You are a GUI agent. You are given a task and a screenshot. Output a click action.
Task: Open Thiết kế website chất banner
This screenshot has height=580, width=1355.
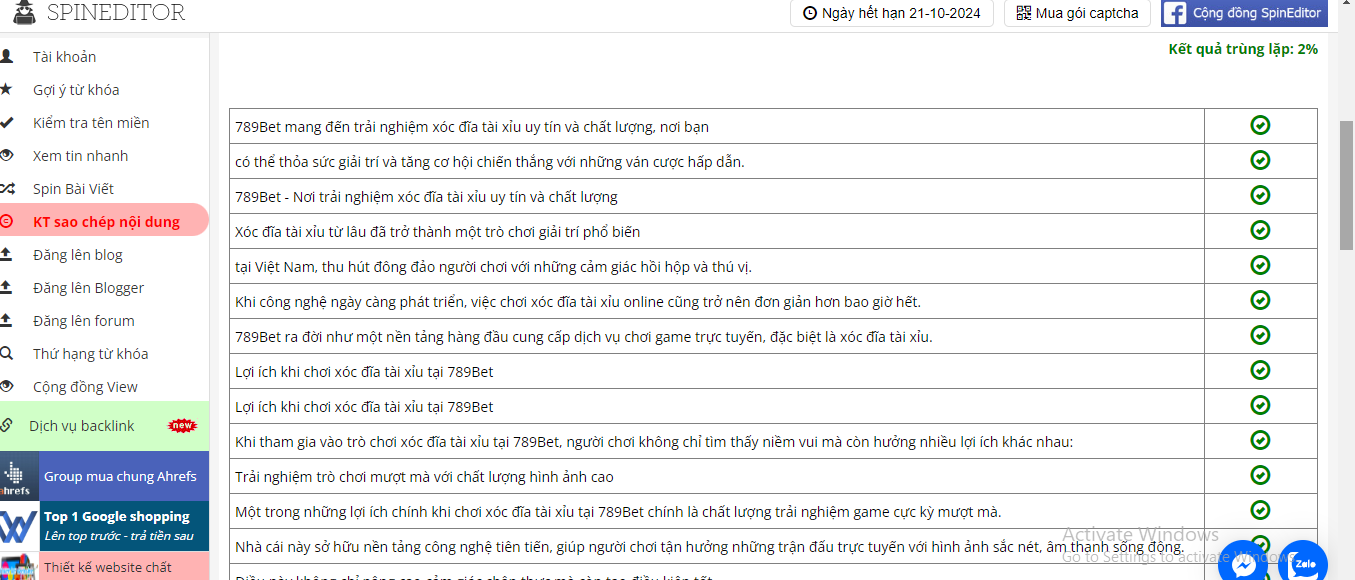(105, 566)
